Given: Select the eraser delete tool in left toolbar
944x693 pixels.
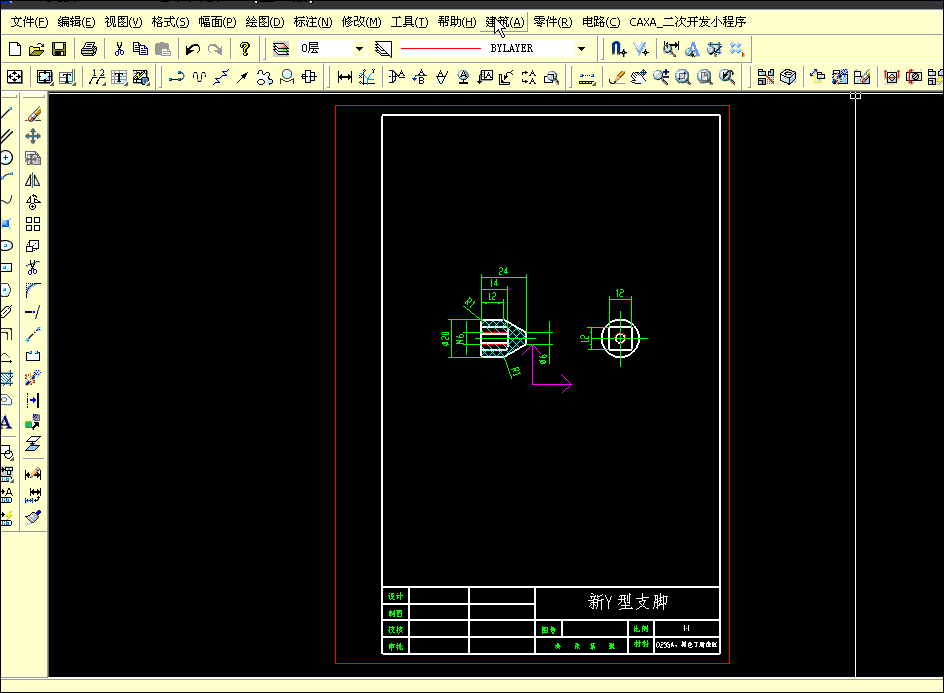Looking at the screenshot, I should 33,114.
